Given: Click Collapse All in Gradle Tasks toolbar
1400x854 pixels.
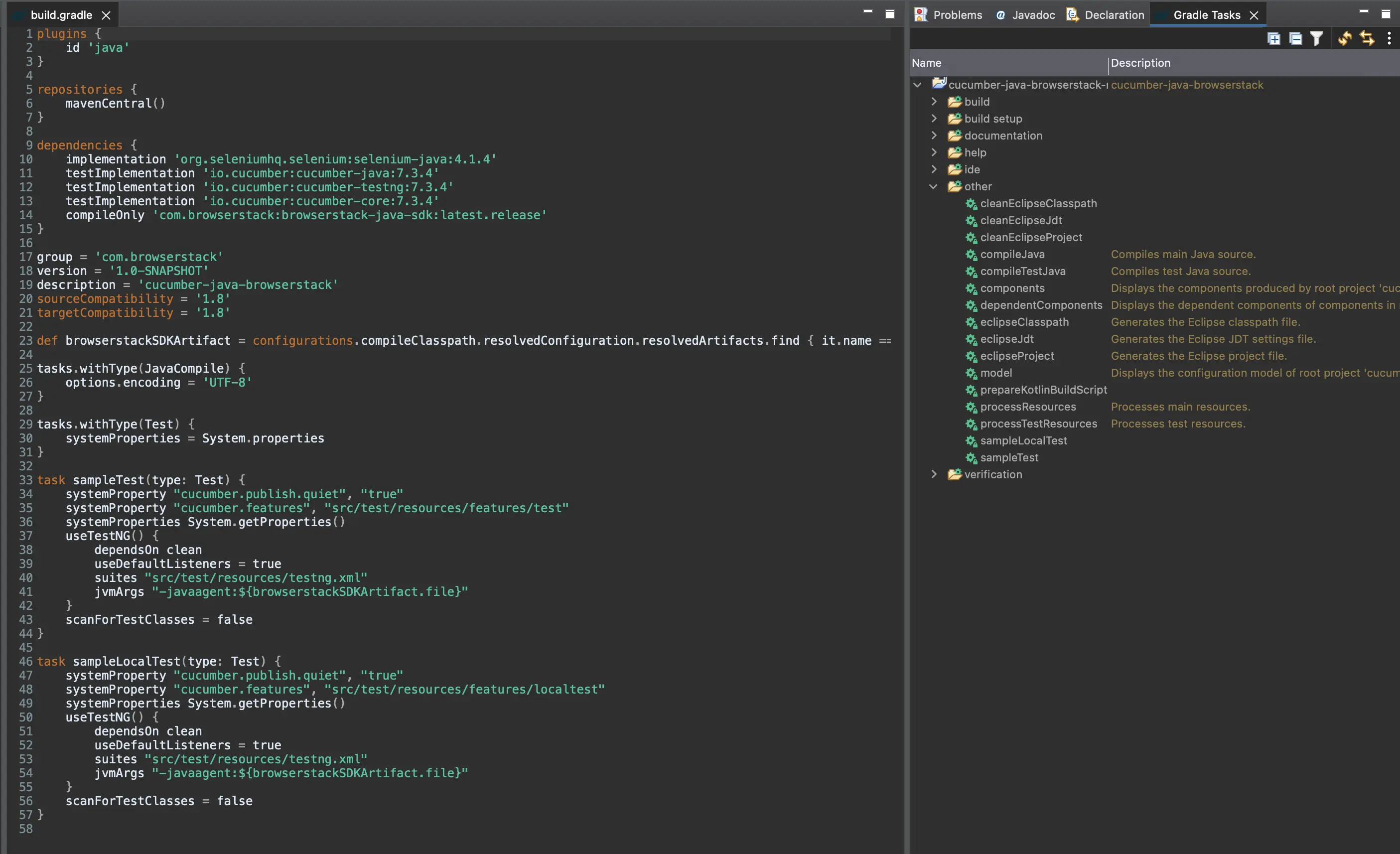Looking at the screenshot, I should tap(1295, 38).
